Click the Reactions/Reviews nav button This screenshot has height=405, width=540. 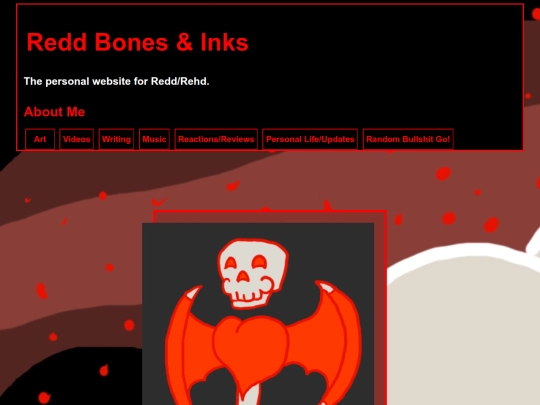coord(216,139)
